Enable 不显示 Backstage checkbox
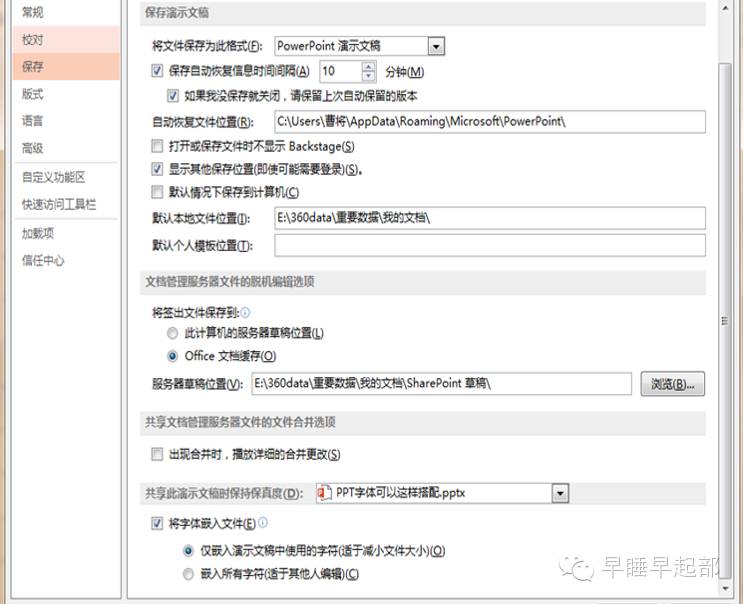The width and height of the screenshot is (743, 604). (x=157, y=146)
